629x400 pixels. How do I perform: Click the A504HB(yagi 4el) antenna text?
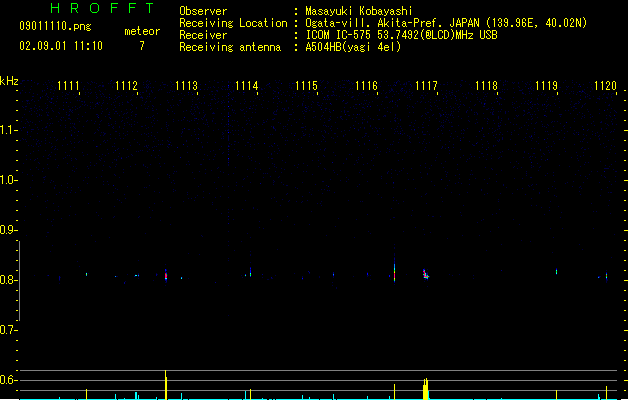(353, 47)
